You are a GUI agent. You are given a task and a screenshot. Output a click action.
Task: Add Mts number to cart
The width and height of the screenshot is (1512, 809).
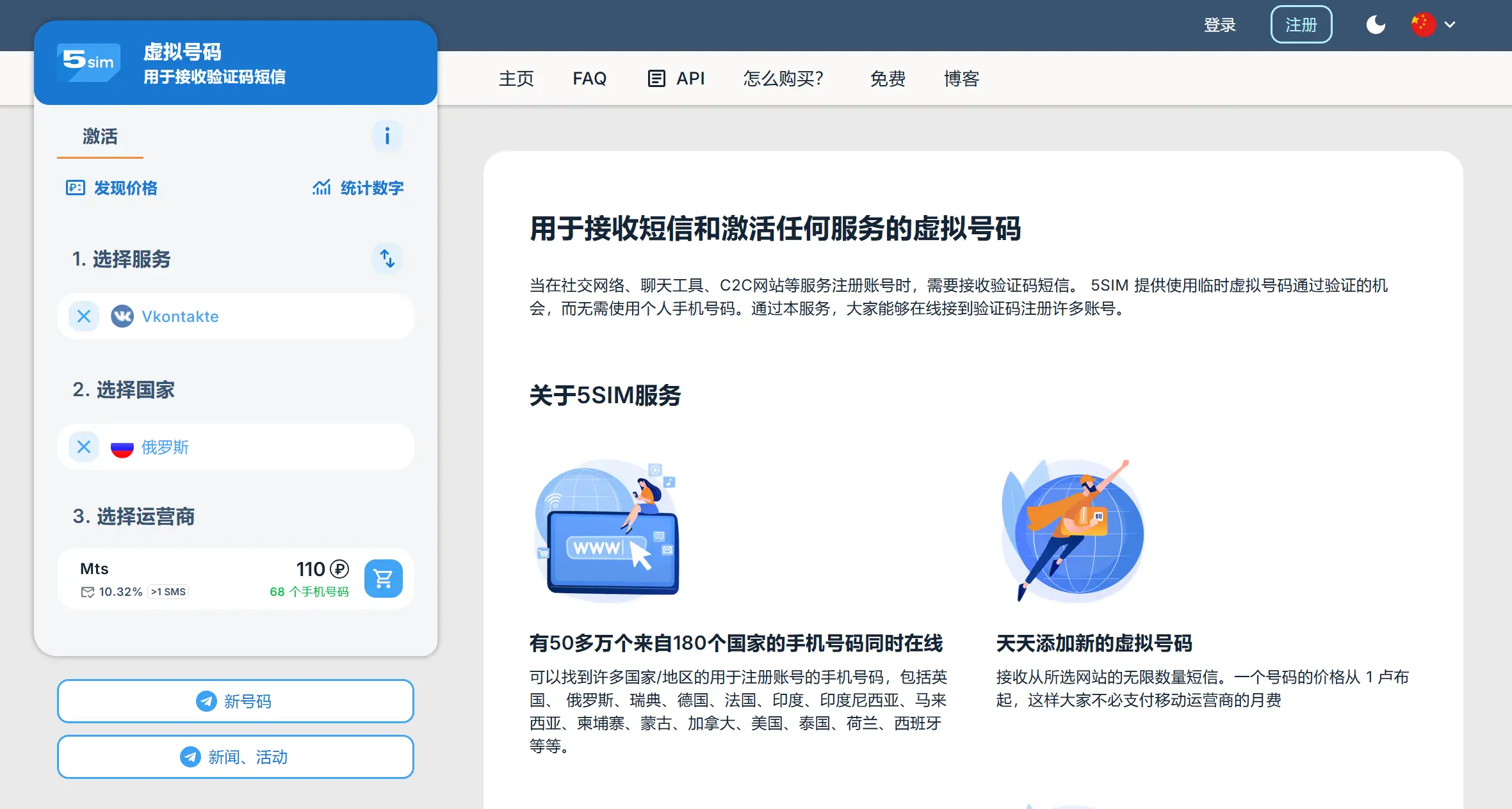tap(383, 578)
